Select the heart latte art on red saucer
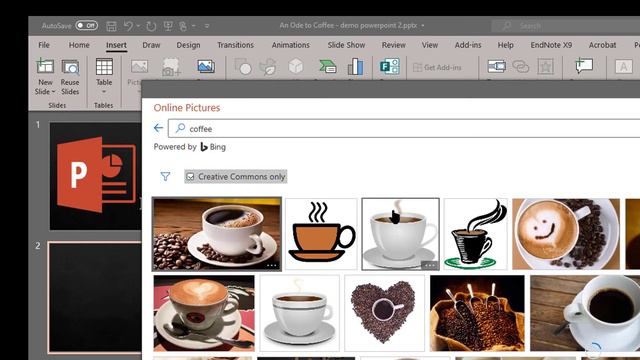 pyautogui.click(x=204, y=313)
